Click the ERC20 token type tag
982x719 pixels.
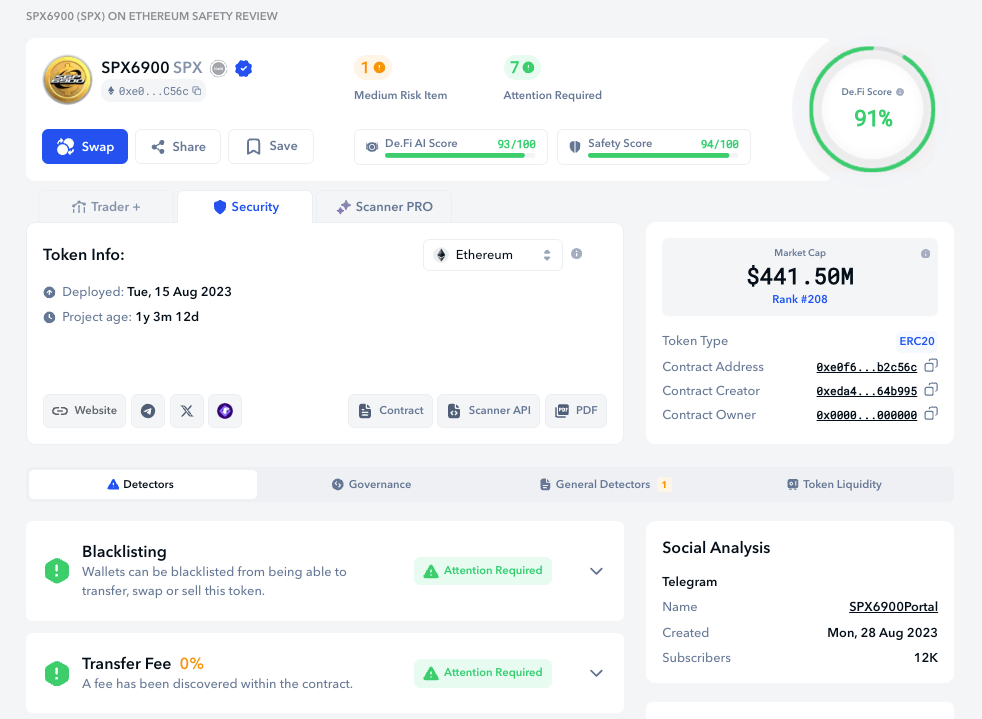(x=917, y=341)
